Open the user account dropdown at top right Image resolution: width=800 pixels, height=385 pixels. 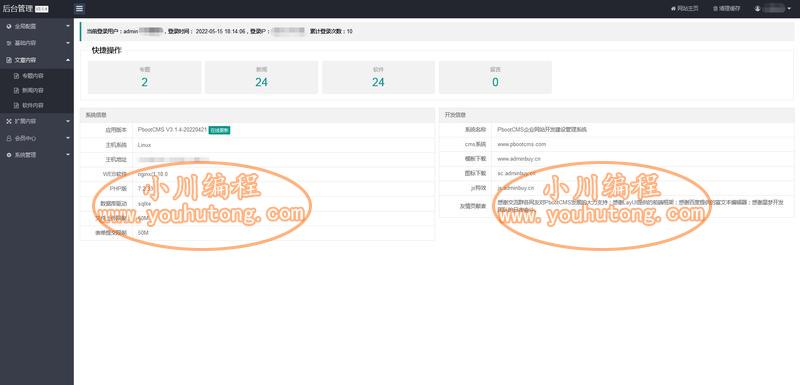click(772, 9)
